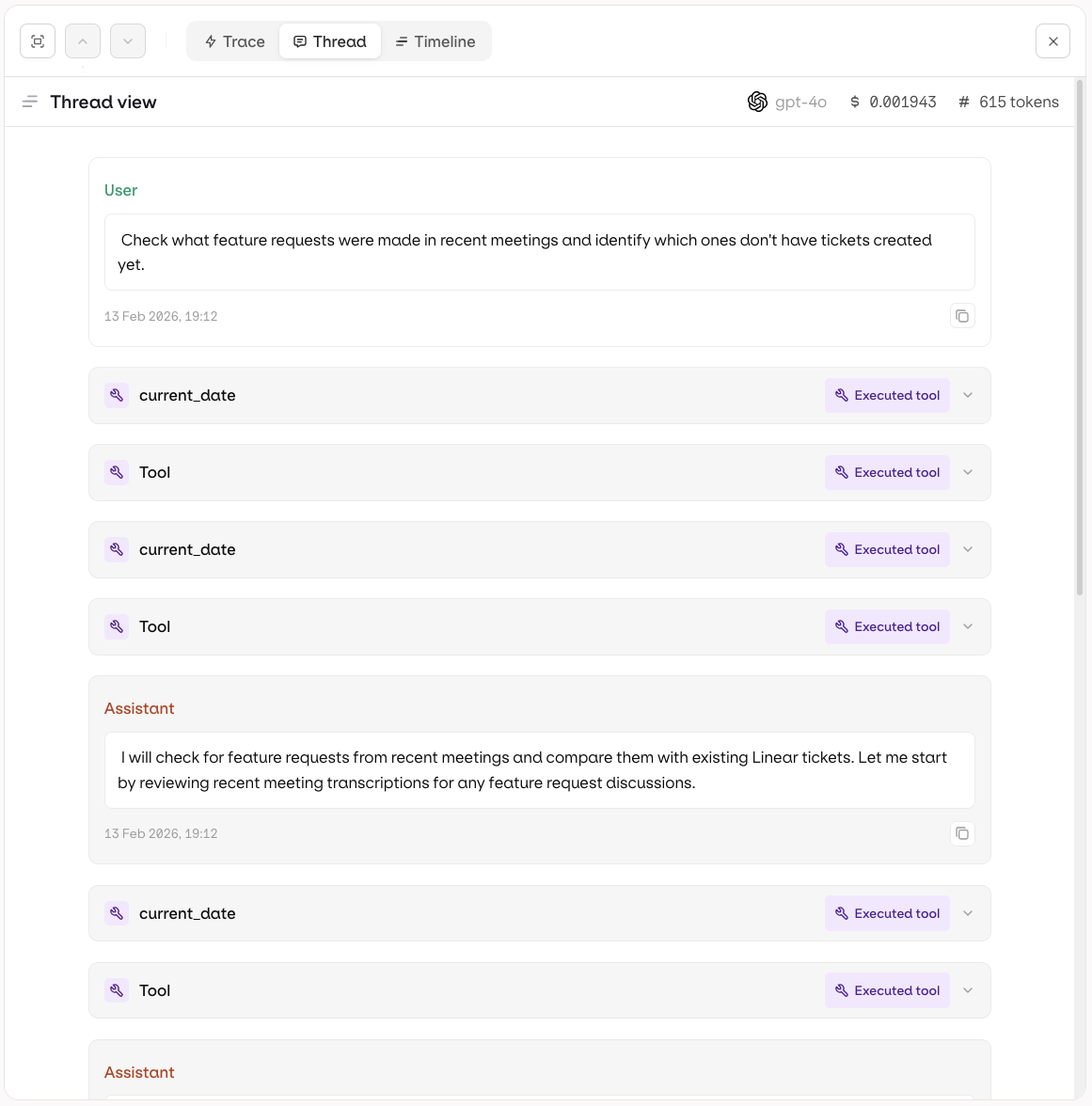Click the User message text box

tap(540, 252)
